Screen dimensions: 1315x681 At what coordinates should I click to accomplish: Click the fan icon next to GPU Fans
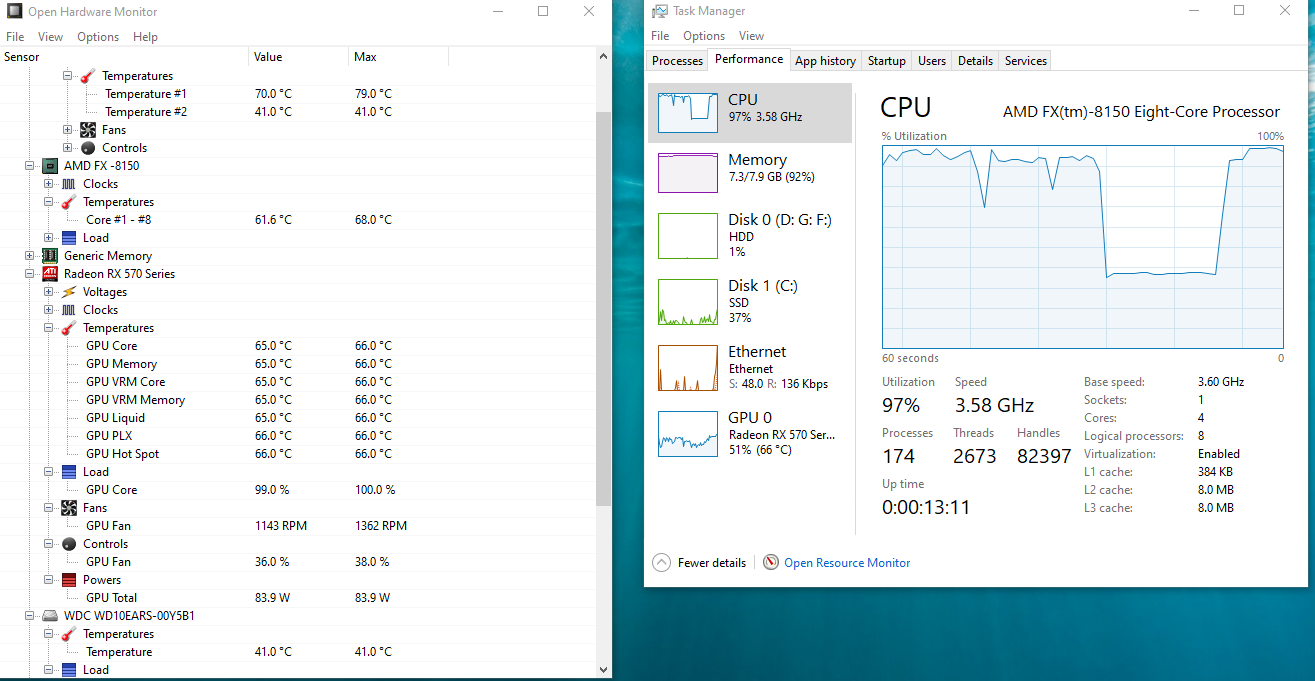click(69, 508)
